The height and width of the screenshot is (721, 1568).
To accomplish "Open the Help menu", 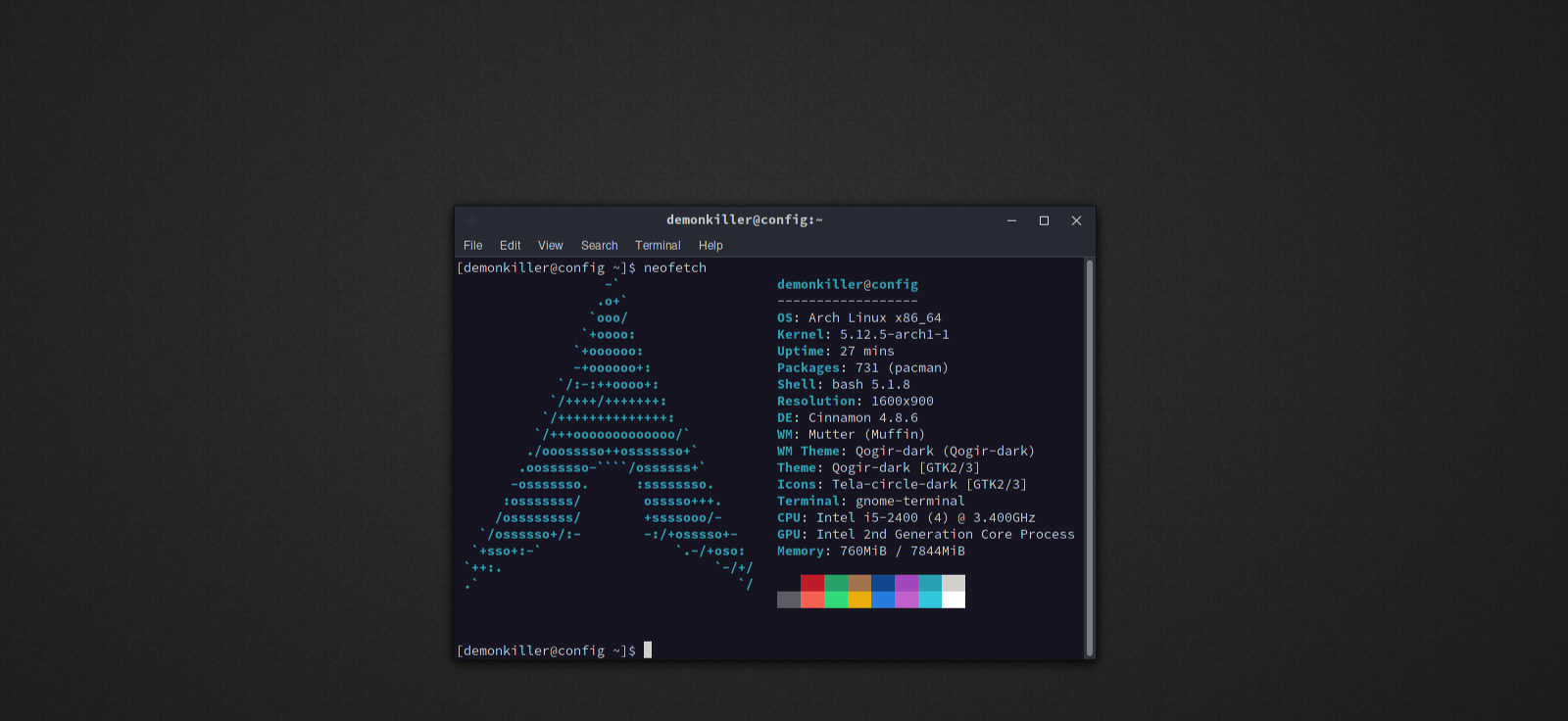I will click(x=710, y=246).
